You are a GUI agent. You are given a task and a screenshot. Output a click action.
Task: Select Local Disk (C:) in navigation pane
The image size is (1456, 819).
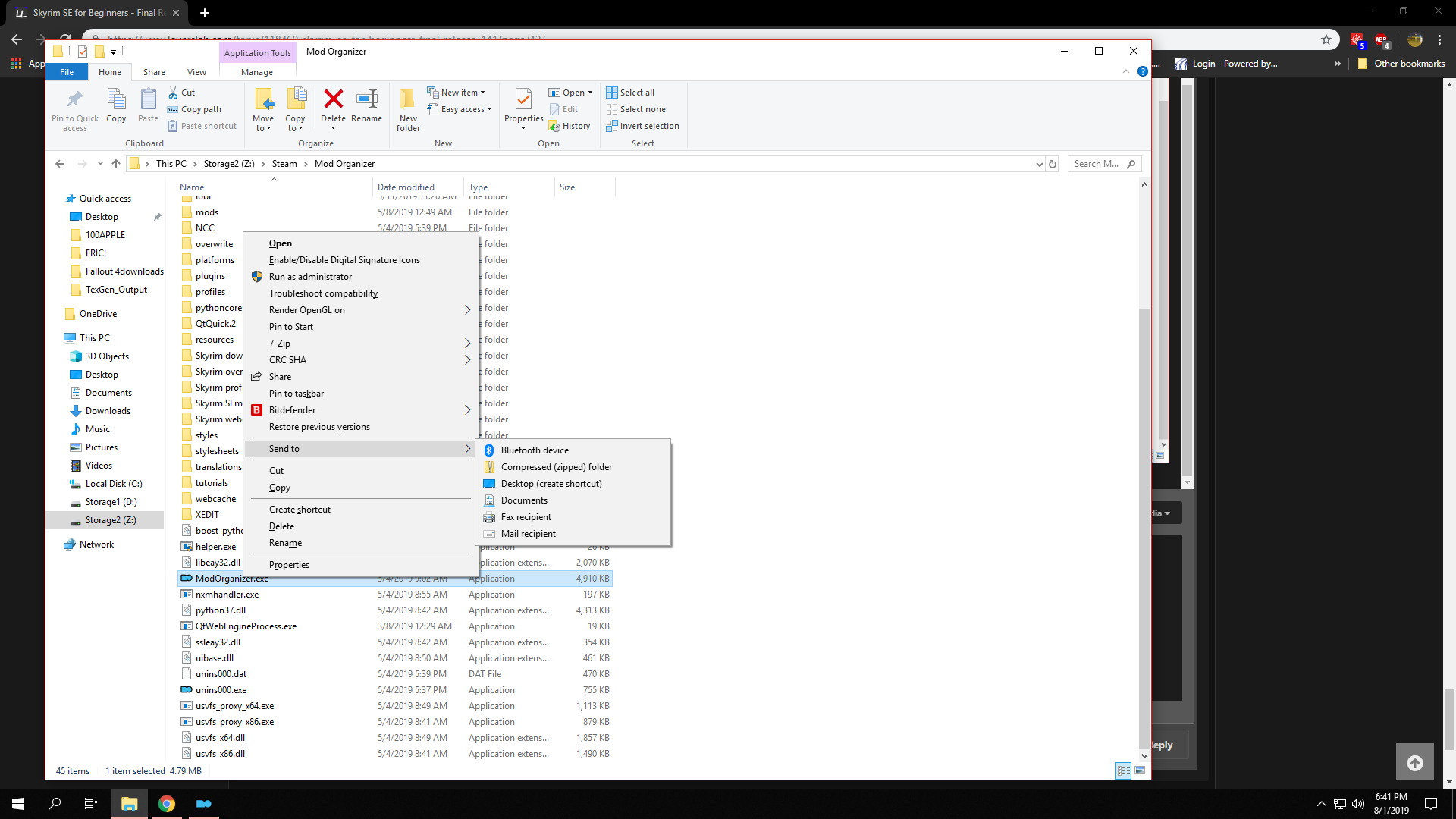[x=114, y=484]
